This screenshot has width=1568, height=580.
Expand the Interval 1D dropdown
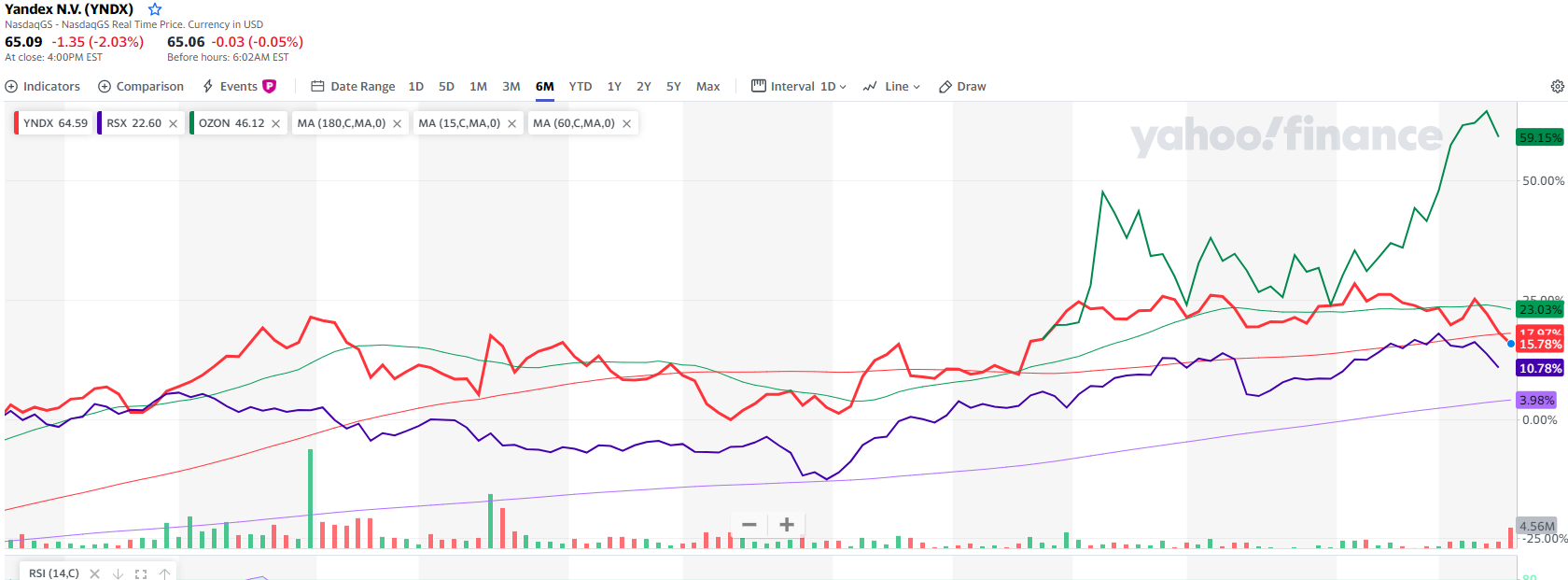799,86
